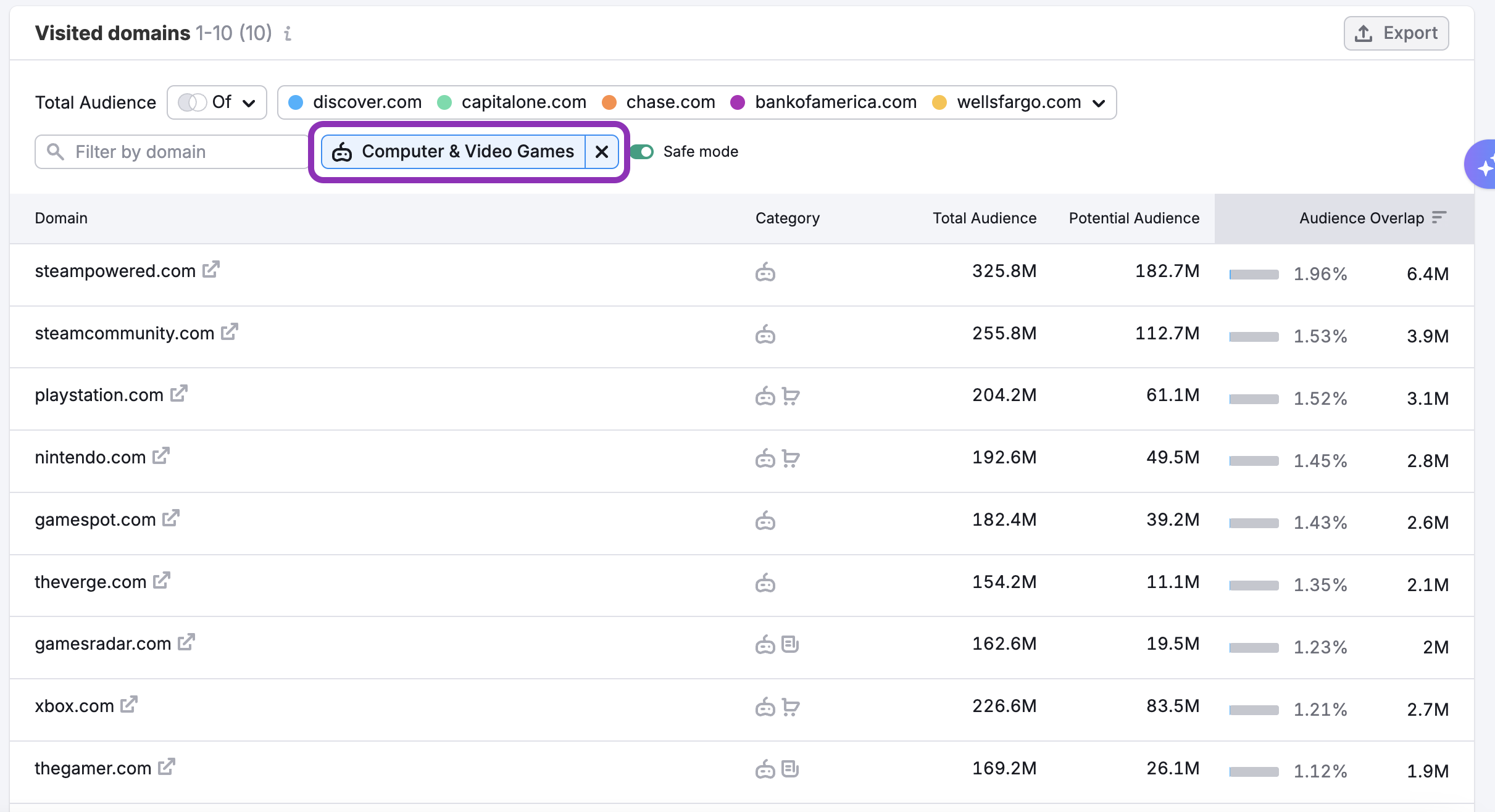Sort by Potential Audience column header
This screenshot has height=812, width=1495.
tap(1133, 218)
